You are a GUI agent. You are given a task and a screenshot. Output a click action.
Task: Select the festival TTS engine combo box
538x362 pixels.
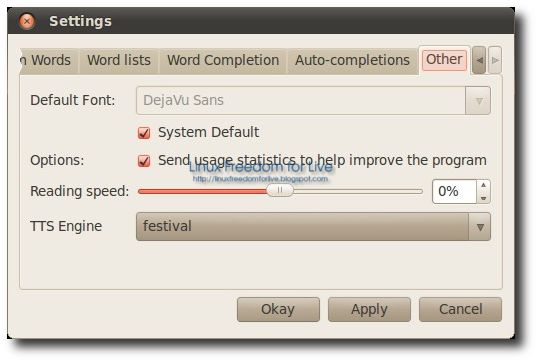pos(313,226)
